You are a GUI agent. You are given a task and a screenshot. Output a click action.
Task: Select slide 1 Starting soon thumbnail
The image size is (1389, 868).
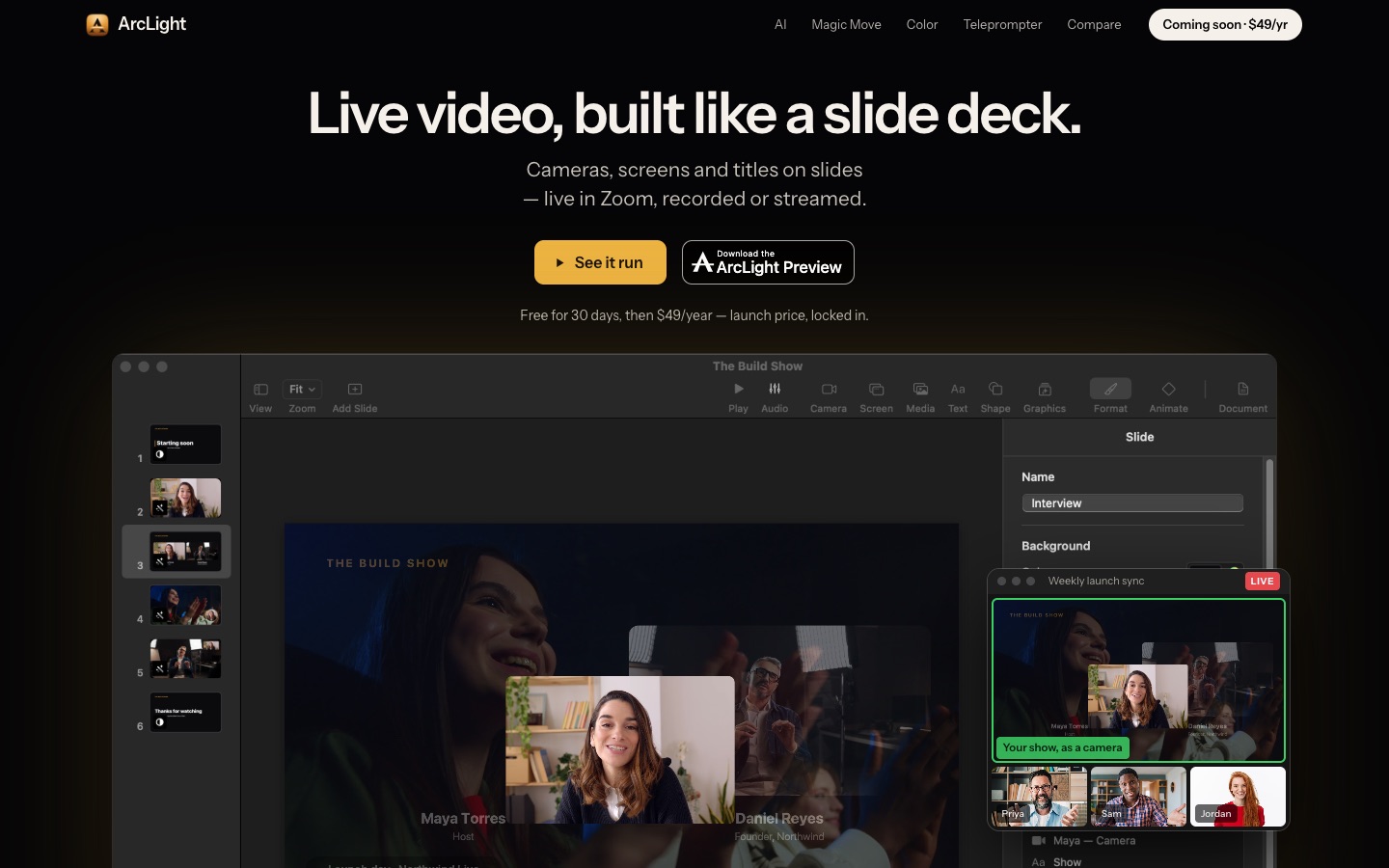click(185, 445)
